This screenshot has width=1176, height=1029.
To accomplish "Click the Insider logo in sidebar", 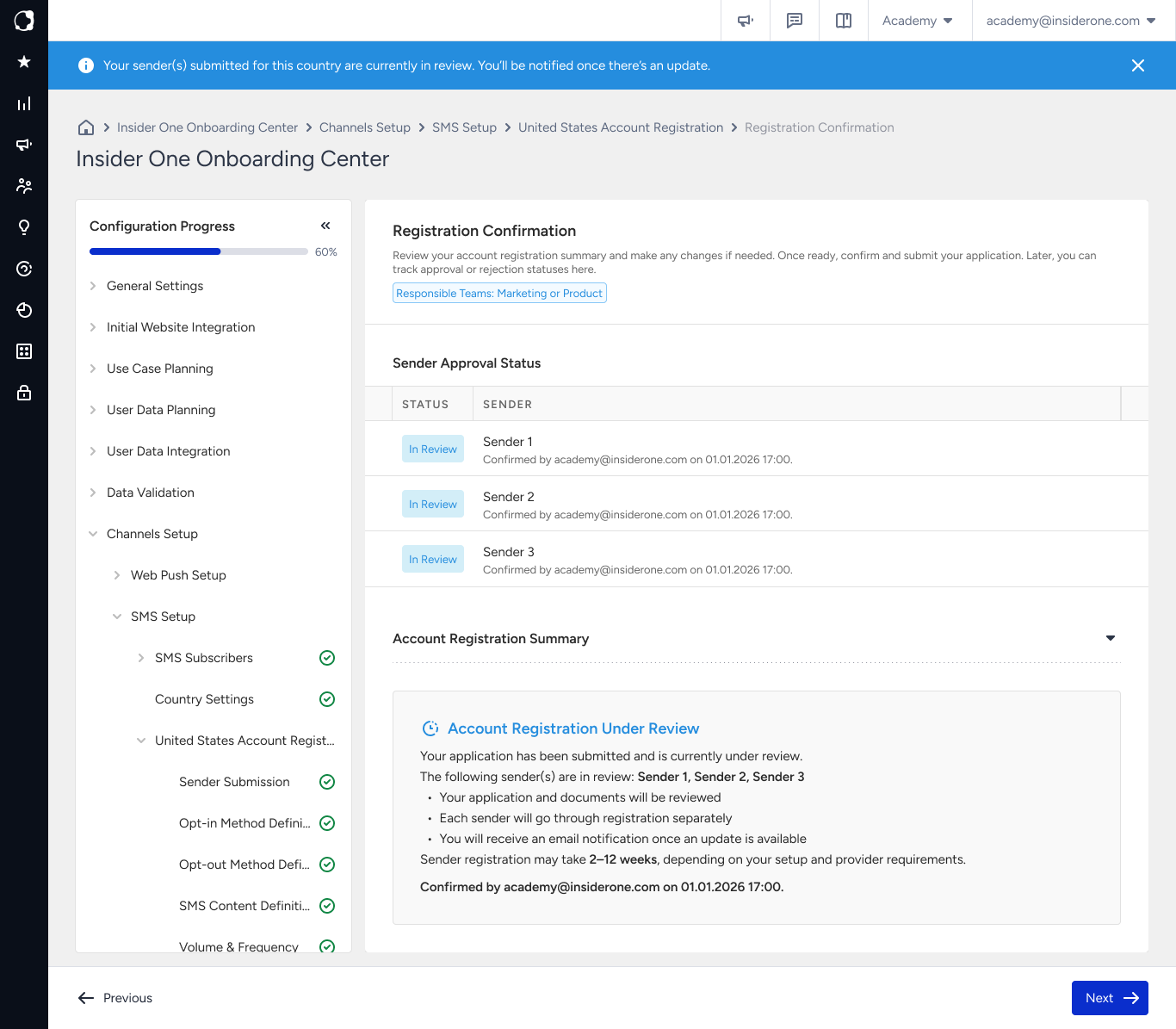I will coord(24,21).
